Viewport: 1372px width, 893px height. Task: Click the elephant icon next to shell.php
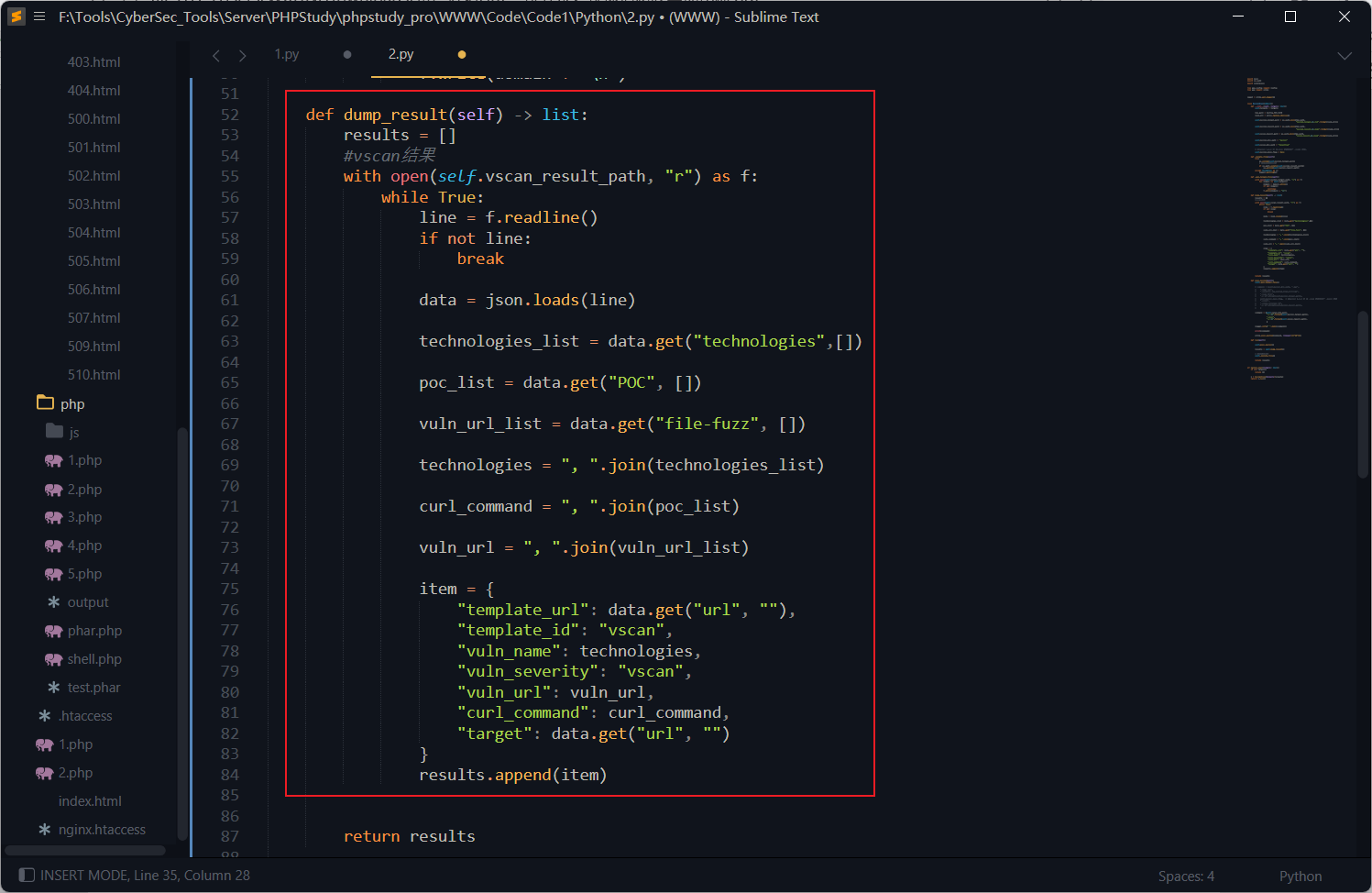tap(54, 659)
